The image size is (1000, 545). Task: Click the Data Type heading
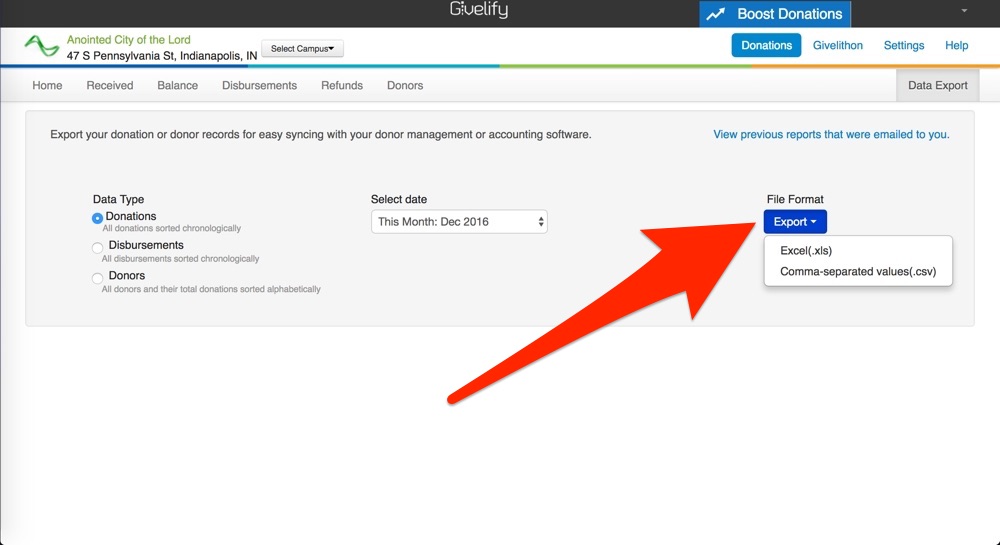[x=119, y=199]
